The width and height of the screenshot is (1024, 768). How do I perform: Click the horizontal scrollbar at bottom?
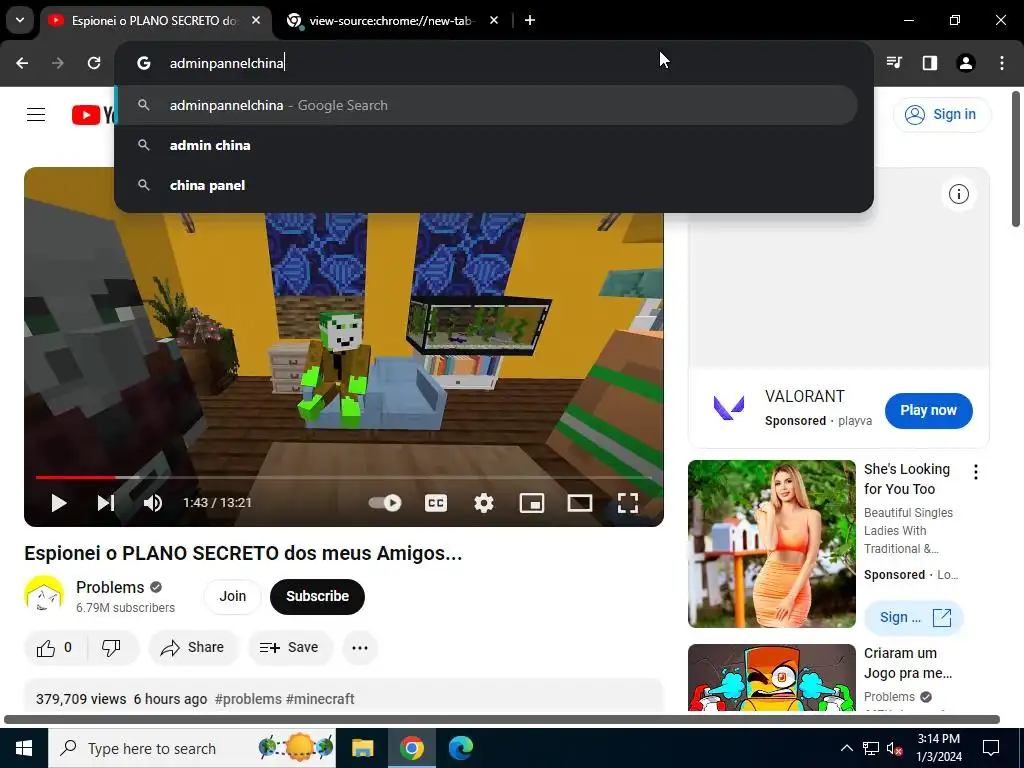tap(502, 720)
